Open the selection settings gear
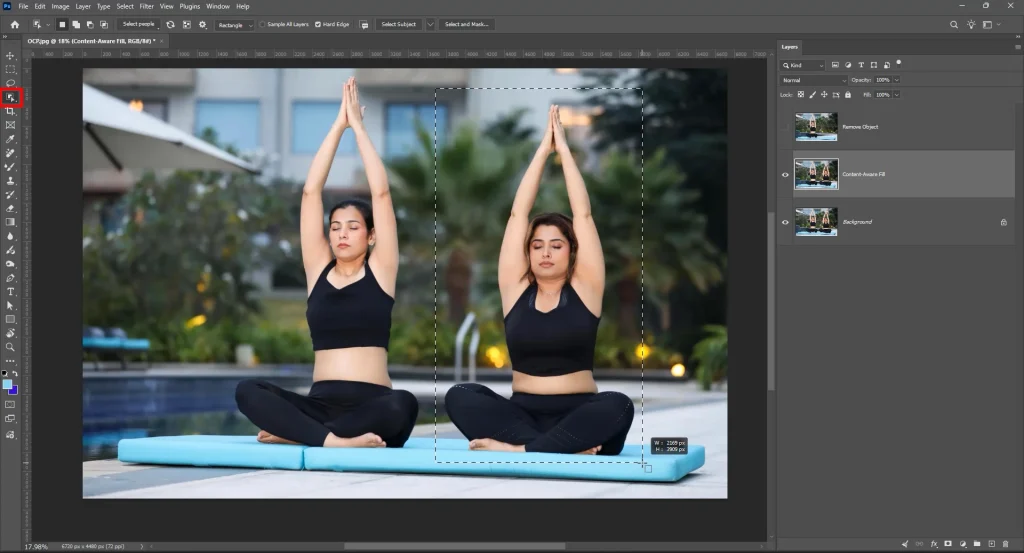 point(202,25)
